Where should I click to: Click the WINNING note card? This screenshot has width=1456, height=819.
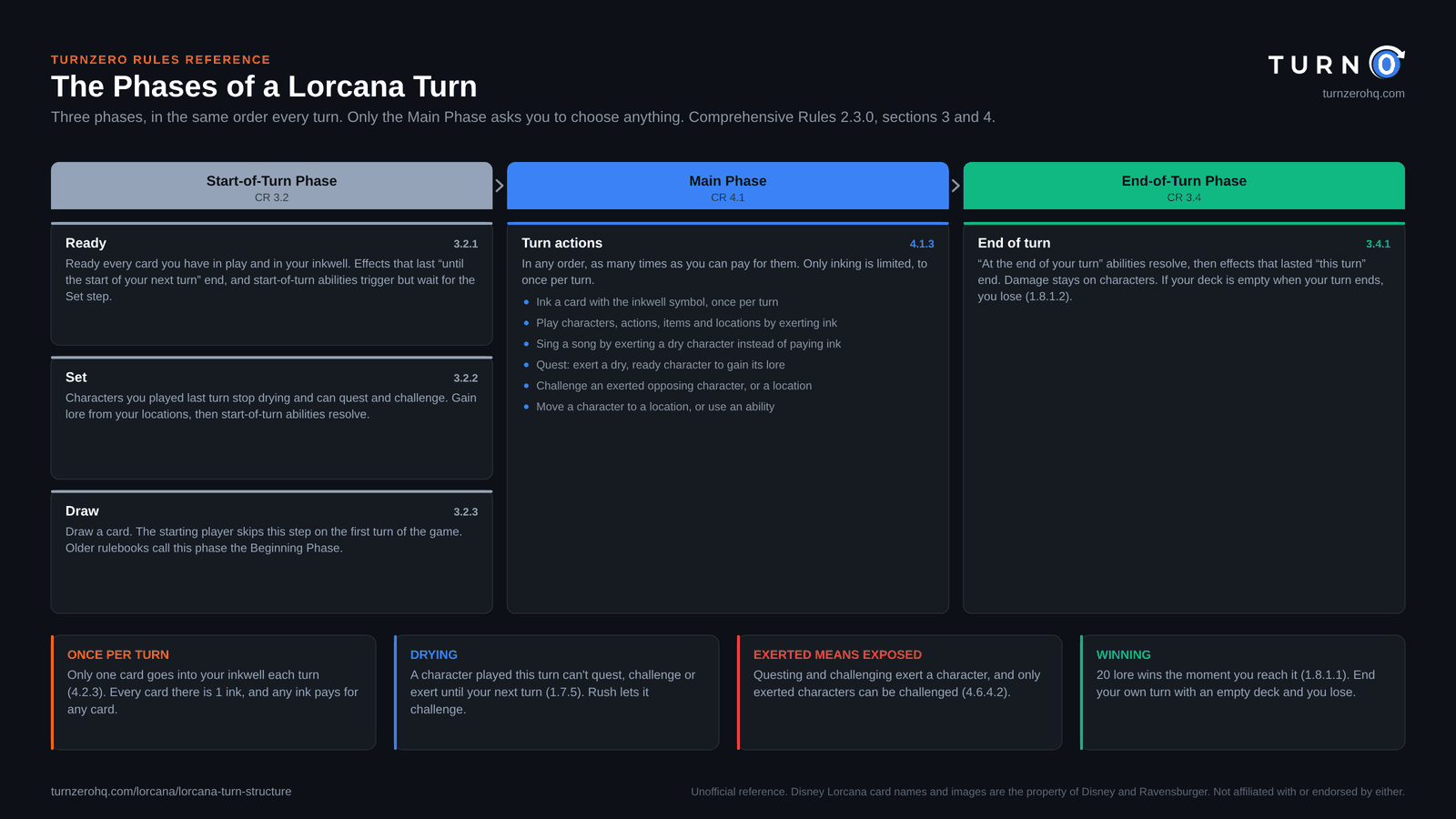click(x=1242, y=693)
